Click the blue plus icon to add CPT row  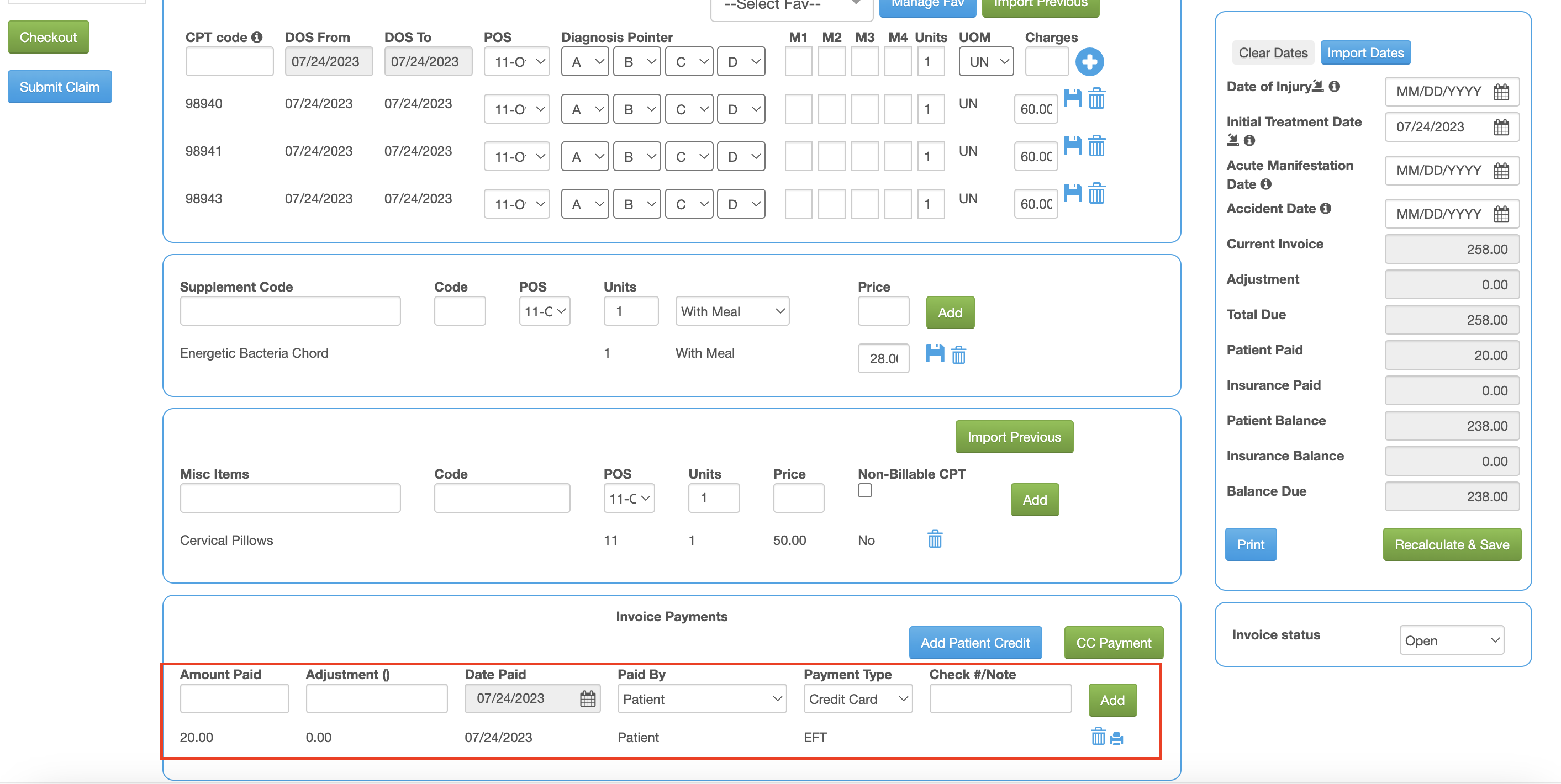click(1089, 62)
